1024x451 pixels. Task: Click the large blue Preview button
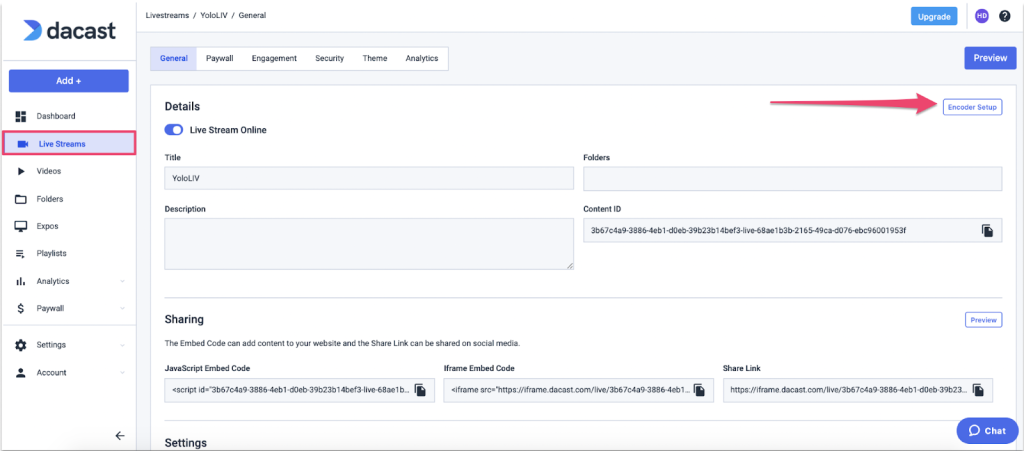pos(990,58)
